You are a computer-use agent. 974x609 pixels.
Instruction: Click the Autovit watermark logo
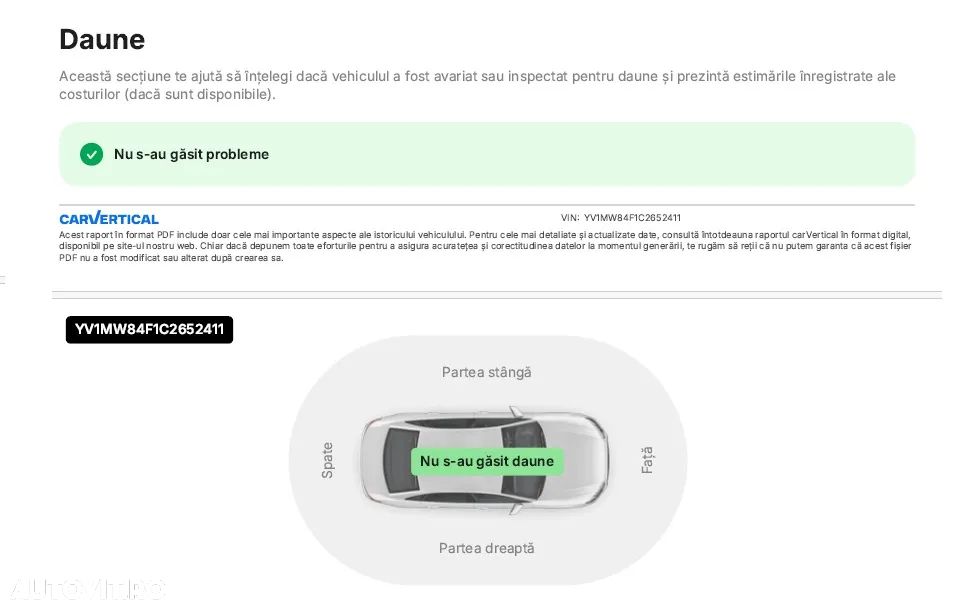(x=84, y=590)
